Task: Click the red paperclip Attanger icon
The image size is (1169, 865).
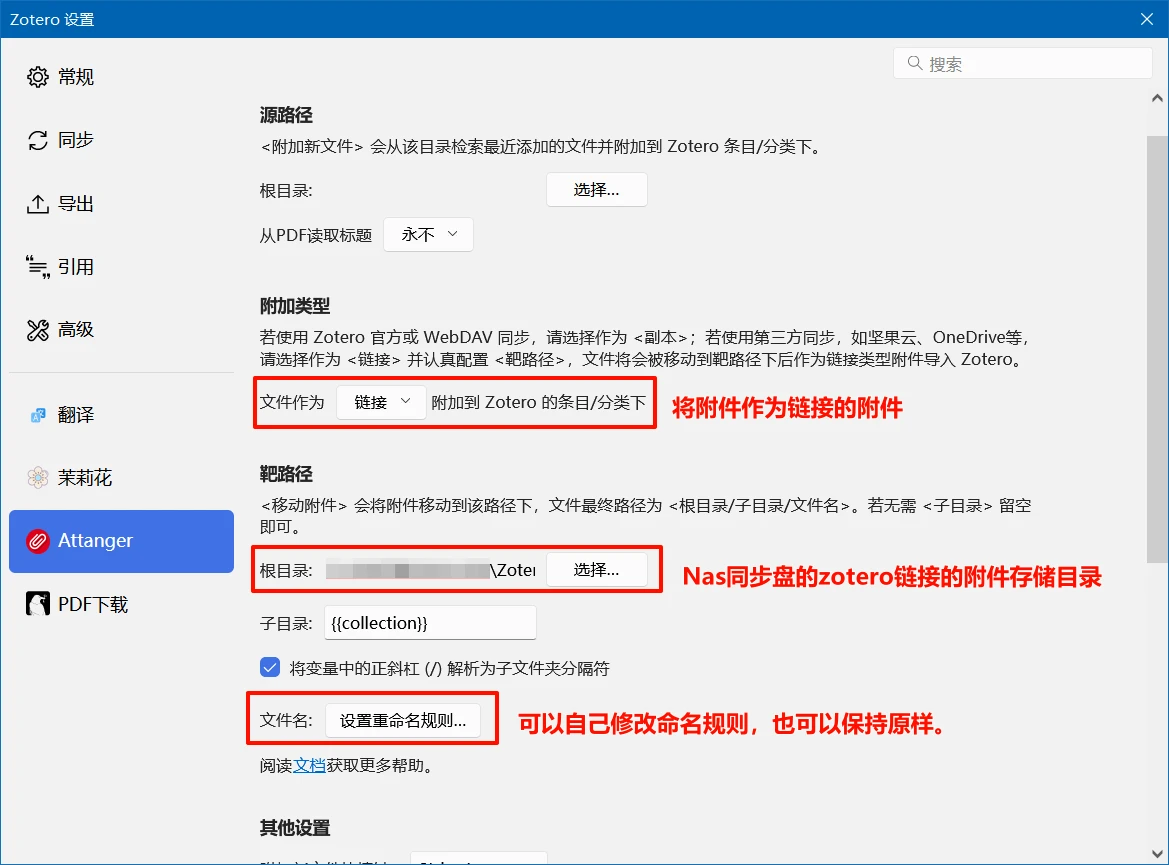Action: click(38, 541)
